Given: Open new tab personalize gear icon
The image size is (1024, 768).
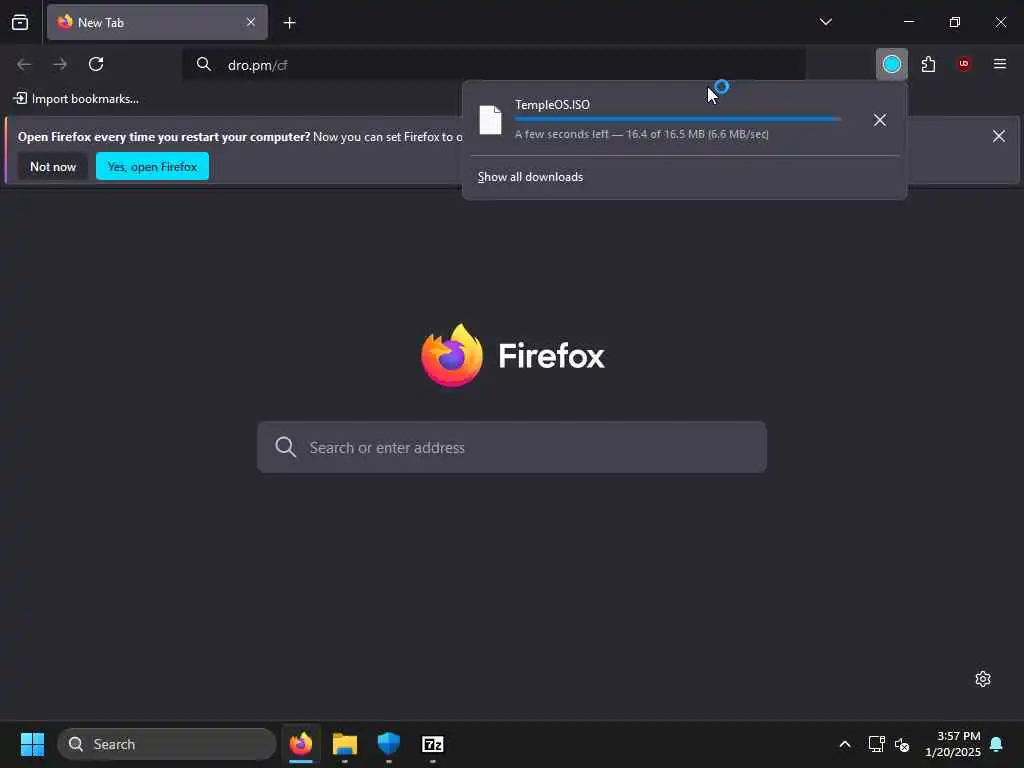Looking at the screenshot, I should pyautogui.click(x=983, y=679).
